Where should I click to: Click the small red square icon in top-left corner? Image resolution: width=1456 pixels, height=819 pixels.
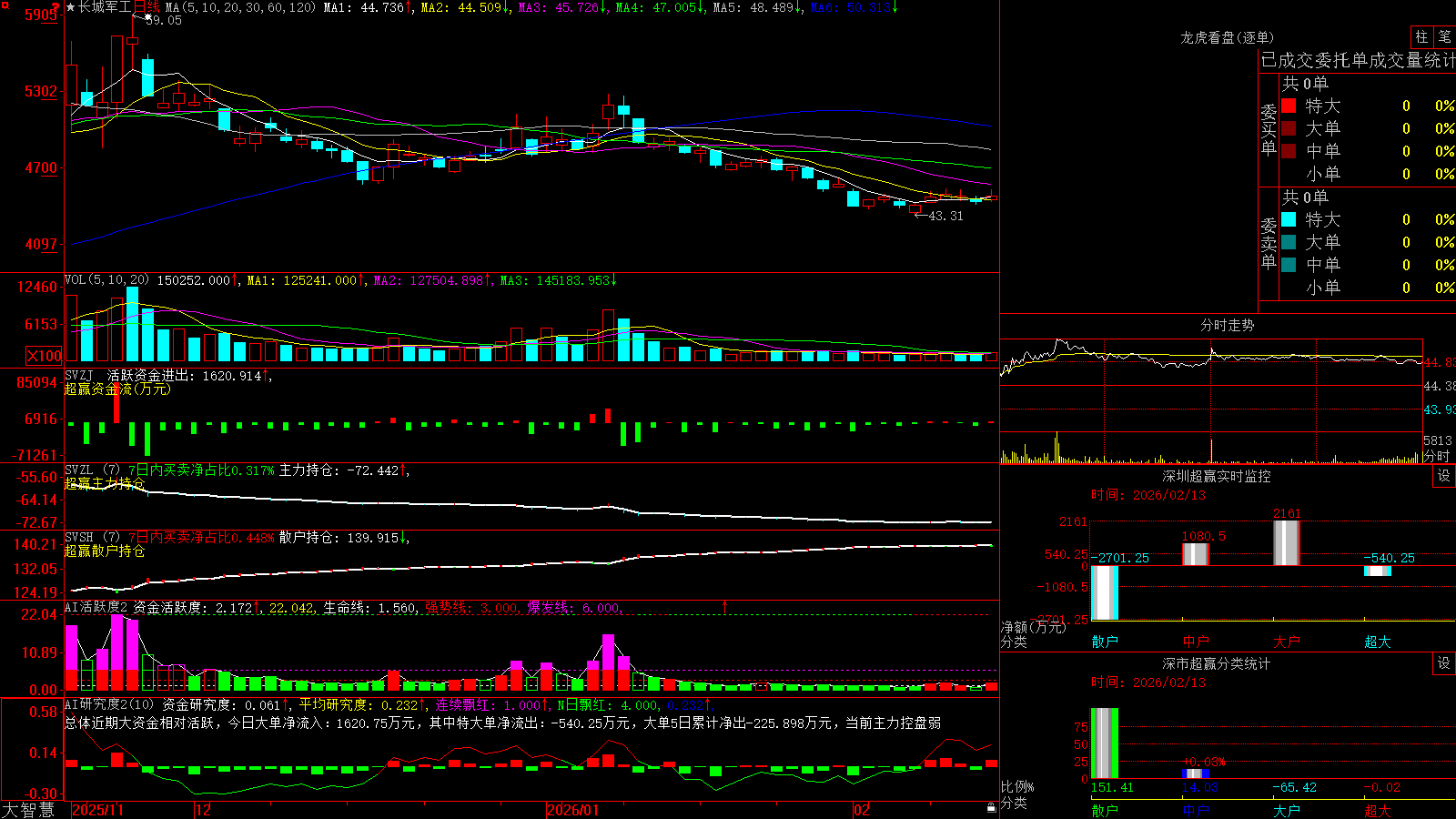point(5,4)
